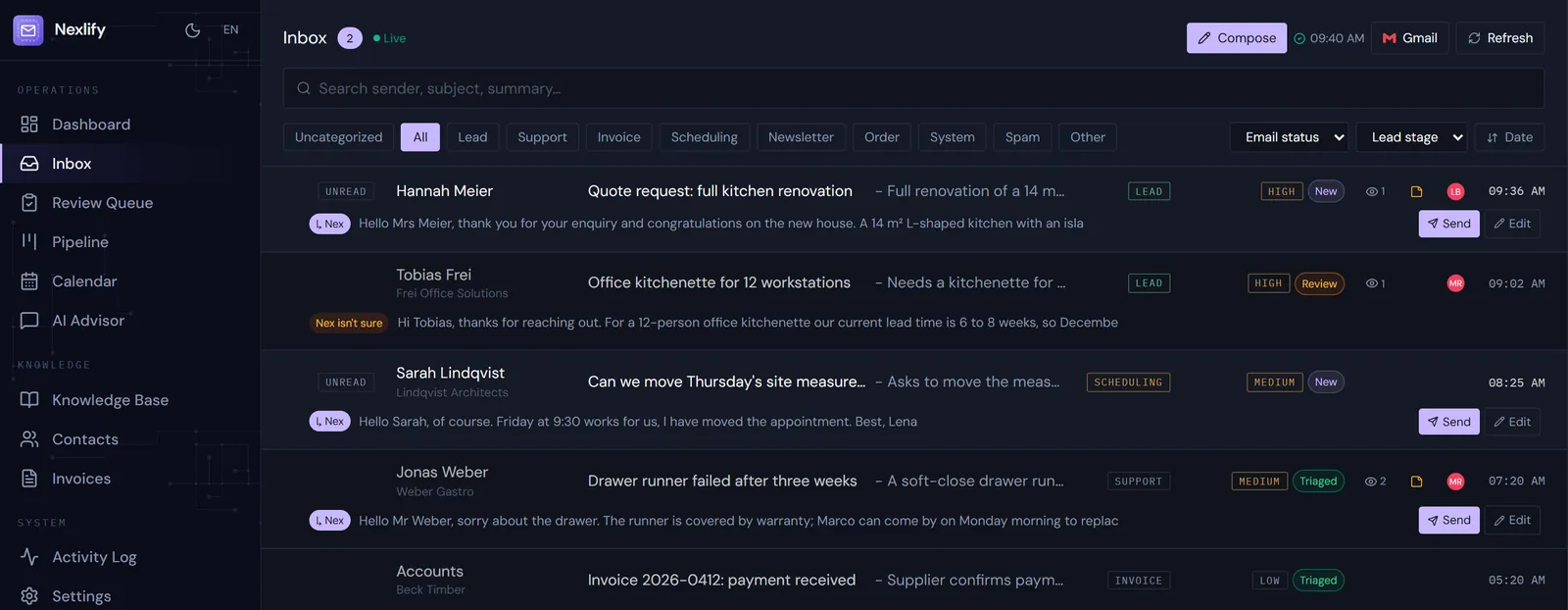Click the note icon on Hannah Meier row
The image size is (1568, 610).
coord(1416,191)
